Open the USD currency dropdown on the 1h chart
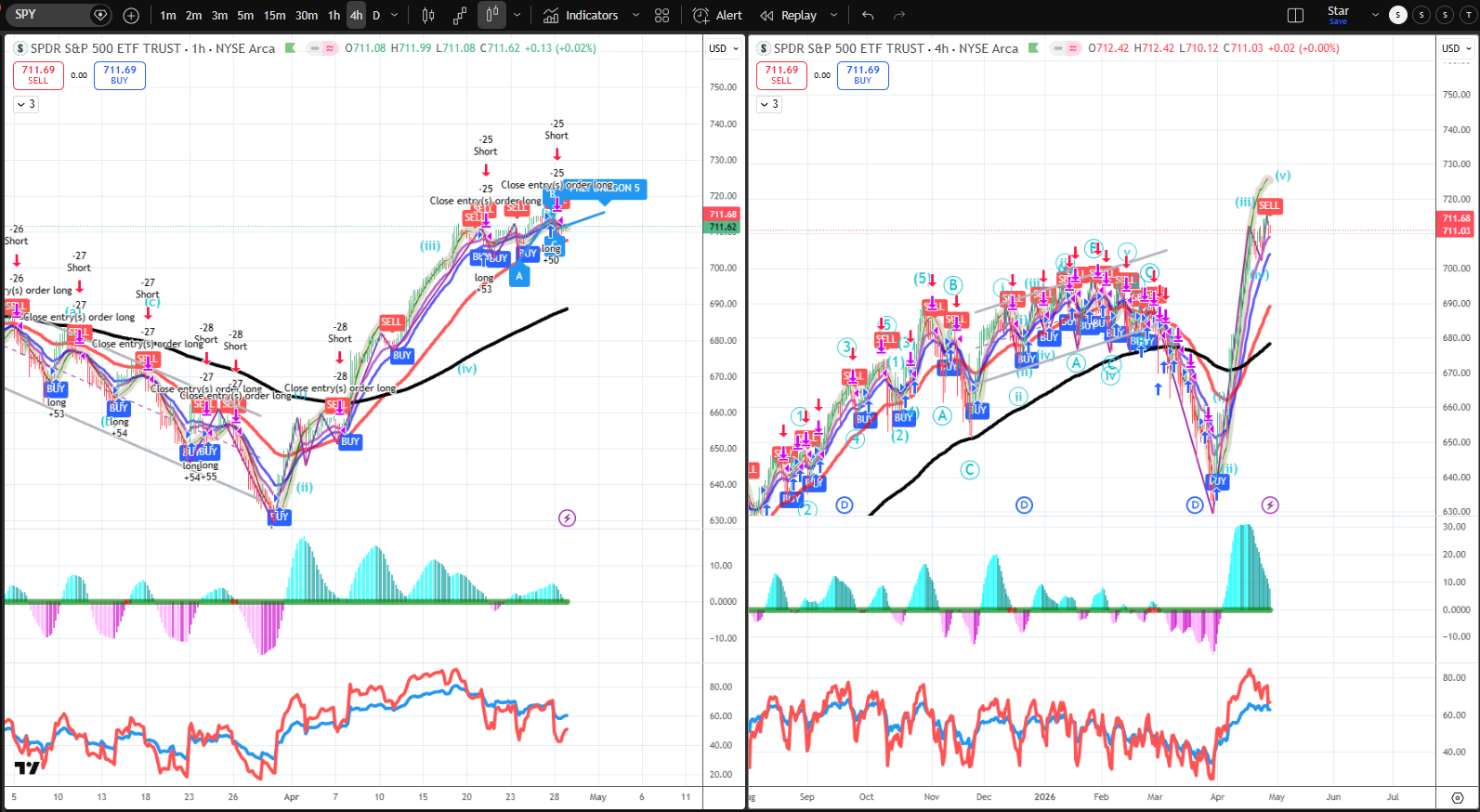This screenshot has width=1480, height=812. click(x=724, y=48)
